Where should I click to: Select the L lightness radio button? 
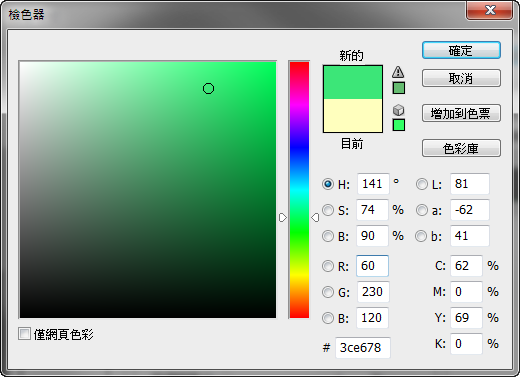click(422, 184)
